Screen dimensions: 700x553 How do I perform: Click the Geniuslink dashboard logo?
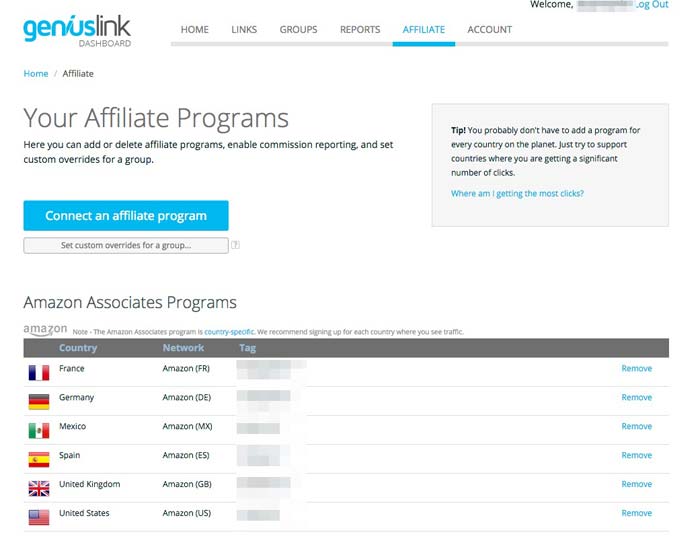point(77,31)
